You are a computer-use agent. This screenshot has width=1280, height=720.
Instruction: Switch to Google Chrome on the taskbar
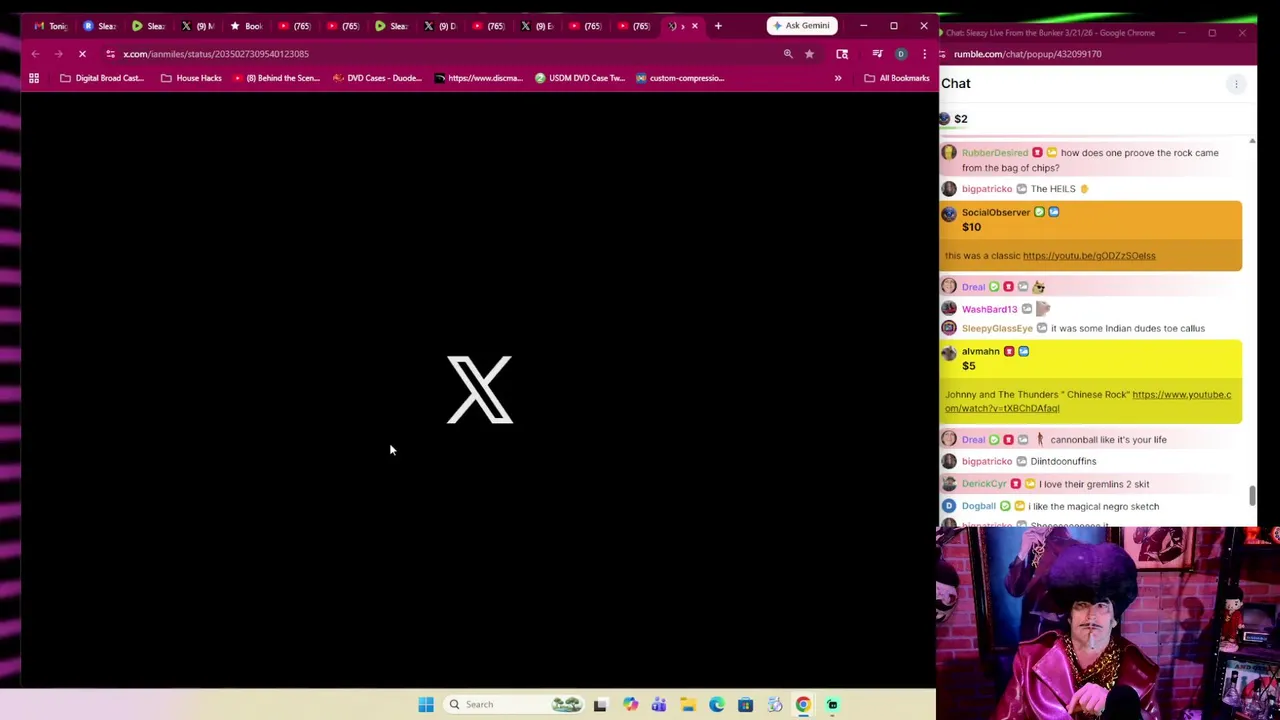803,704
